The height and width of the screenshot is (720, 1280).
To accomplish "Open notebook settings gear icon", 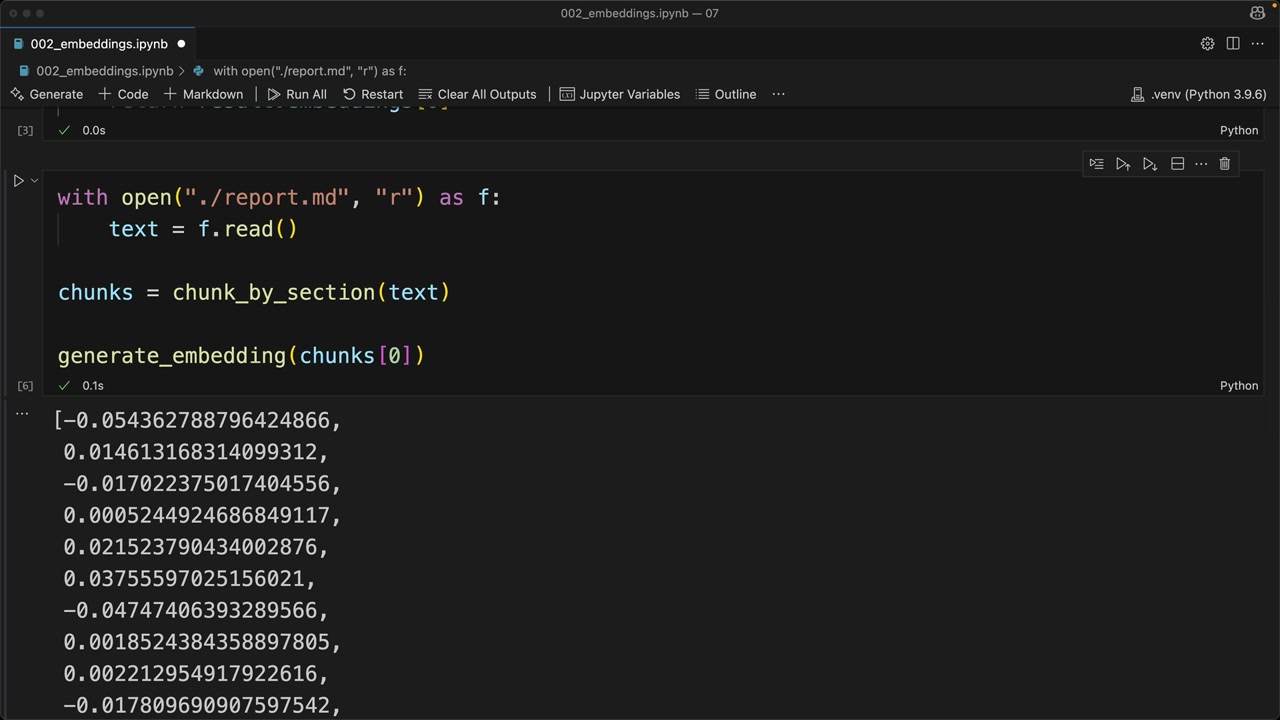I will click(x=1207, y=44).
